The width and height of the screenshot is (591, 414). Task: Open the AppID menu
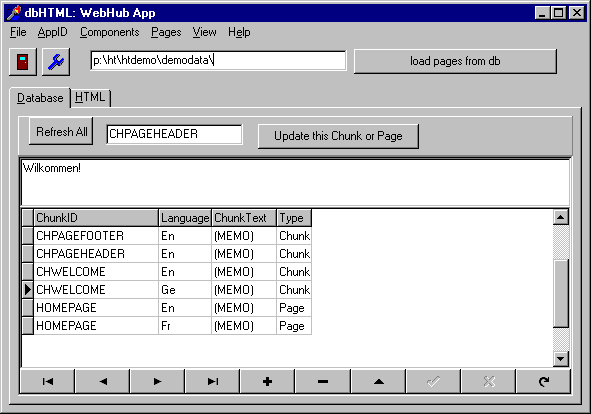click(x=52, y=32)
